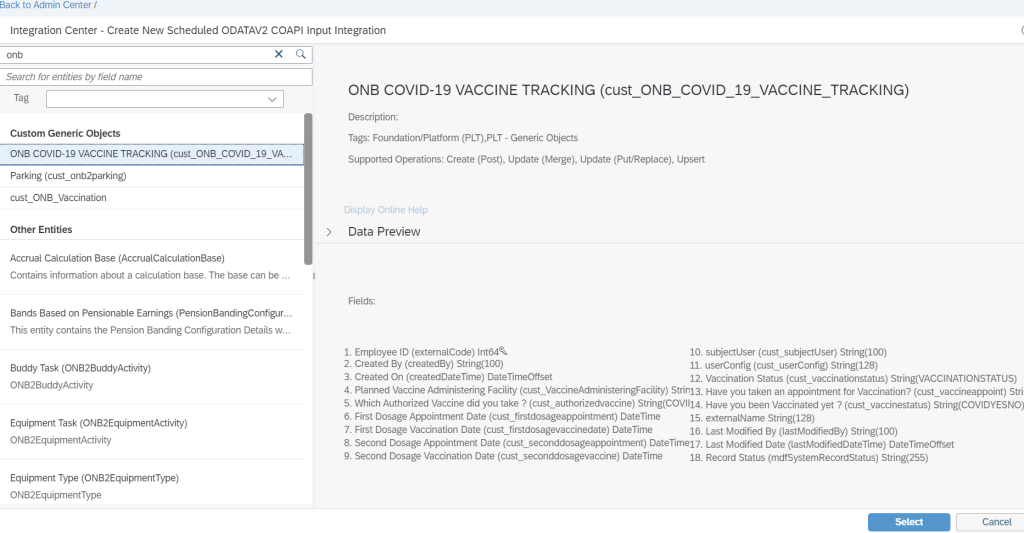The image size is (1024, 533).
Task: Click 'Vaccination Status' field text
Action: click(853, 378)
